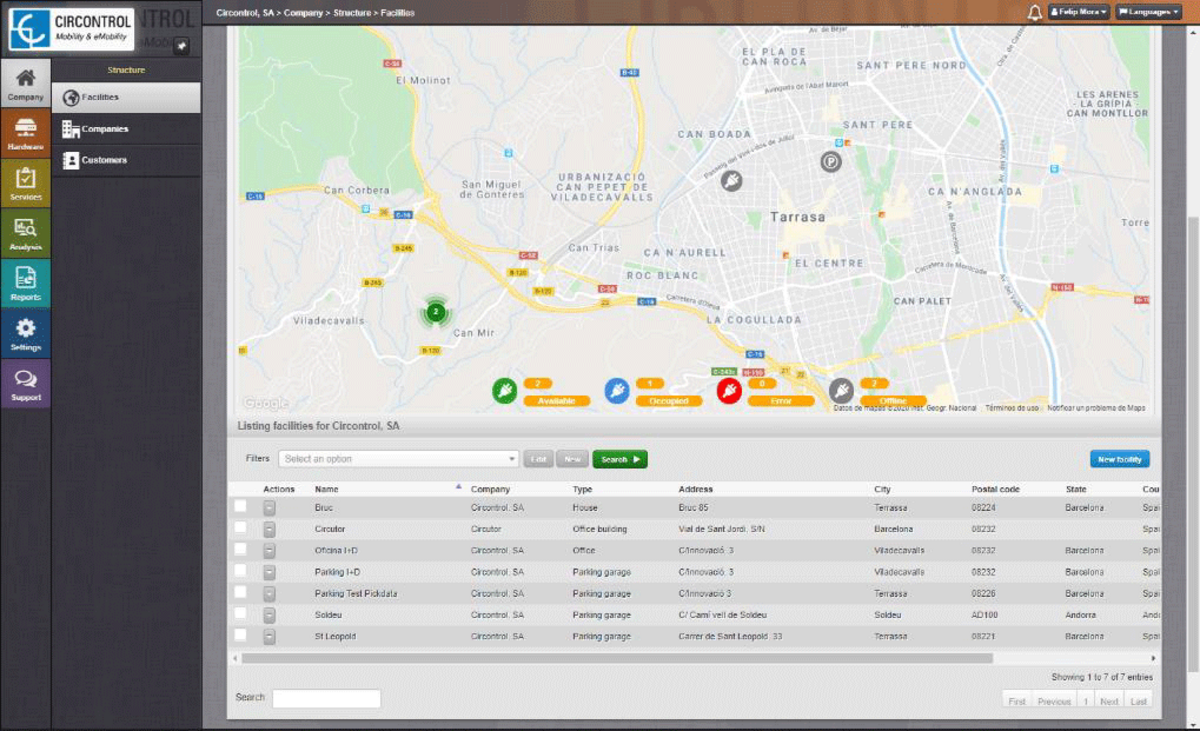Open the Company section in sidebar

[x=26, y=83]
